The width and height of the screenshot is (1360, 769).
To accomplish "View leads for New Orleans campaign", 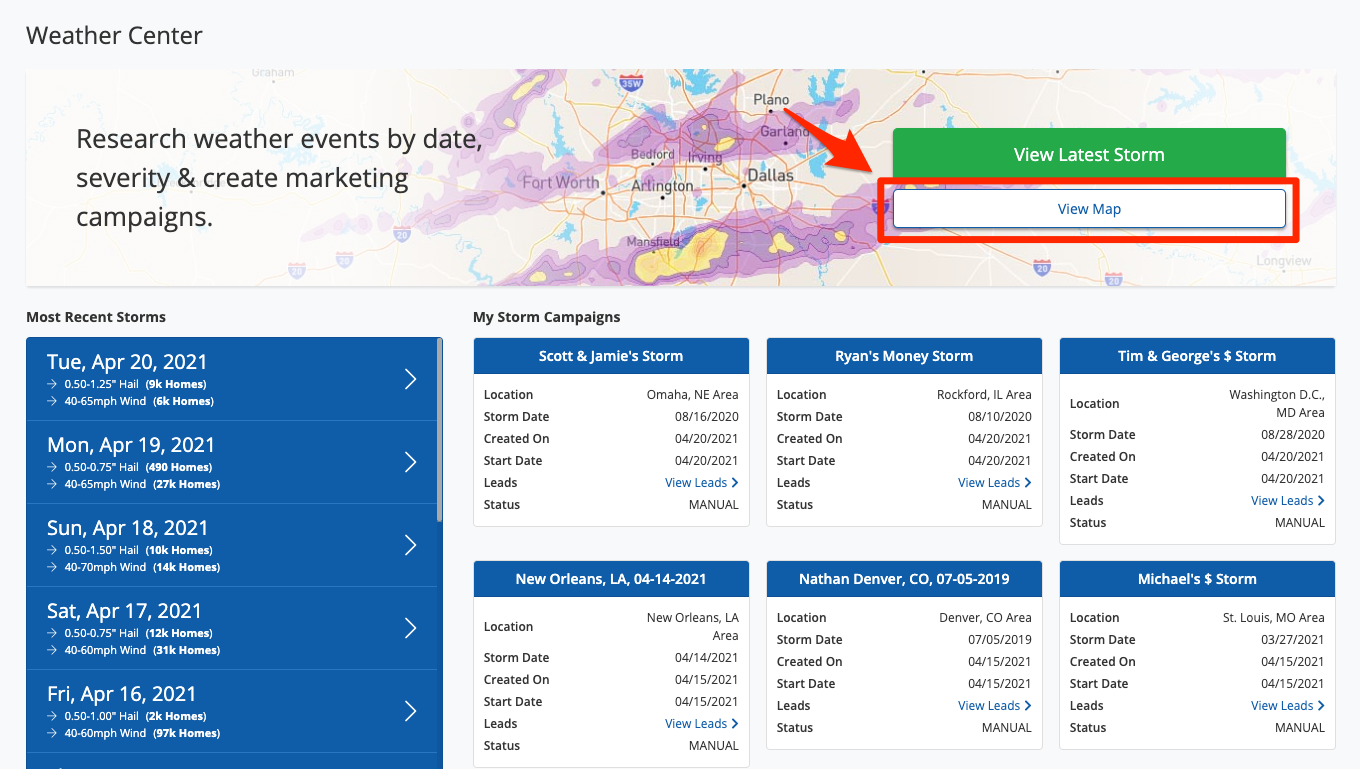I will click(701, 724).
